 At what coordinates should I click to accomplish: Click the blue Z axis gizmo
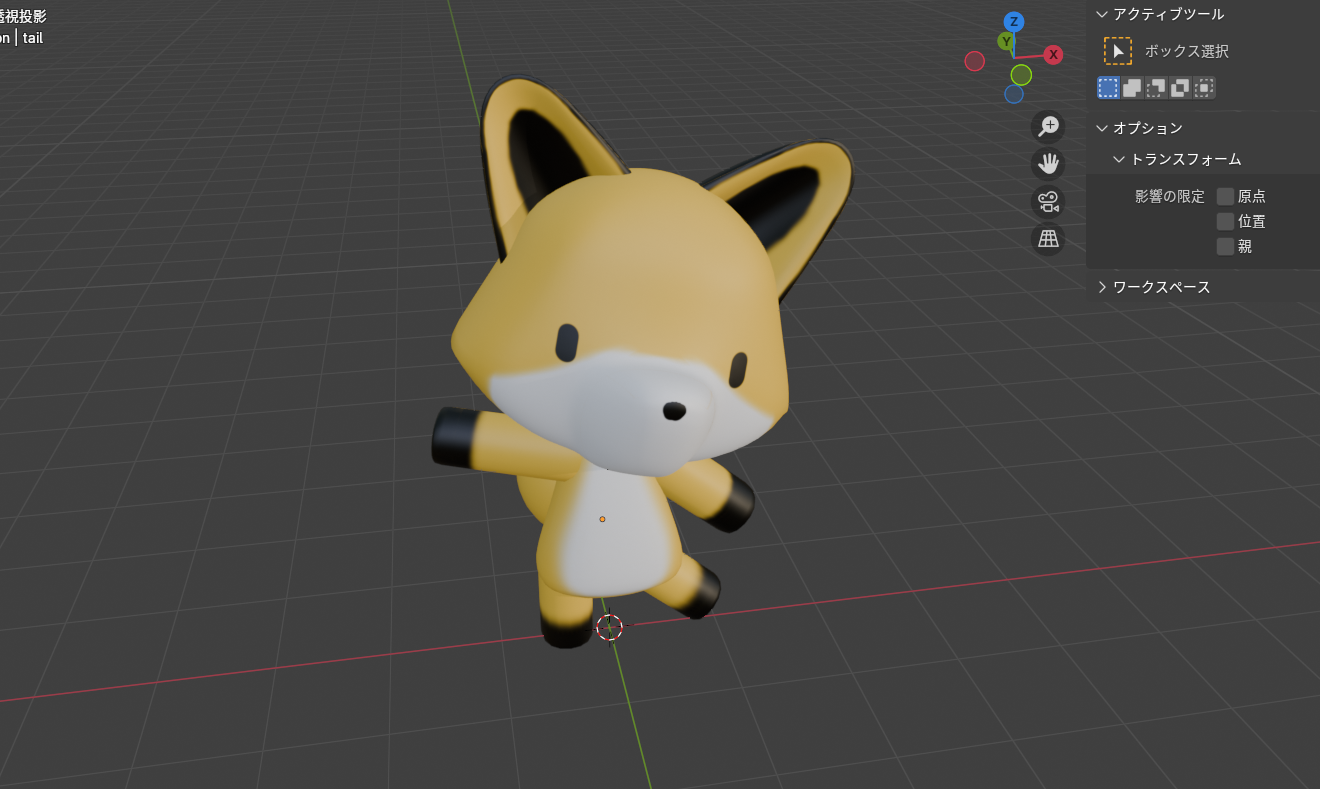click(x=1014, y=22)
